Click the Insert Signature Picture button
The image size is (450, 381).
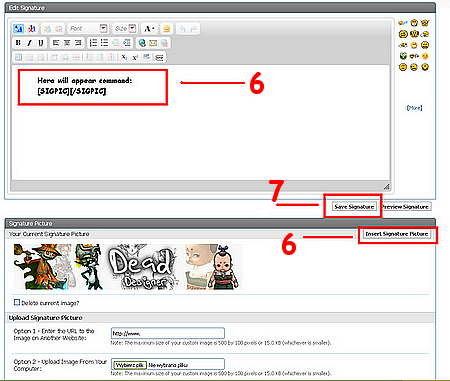tap(397, 234)
